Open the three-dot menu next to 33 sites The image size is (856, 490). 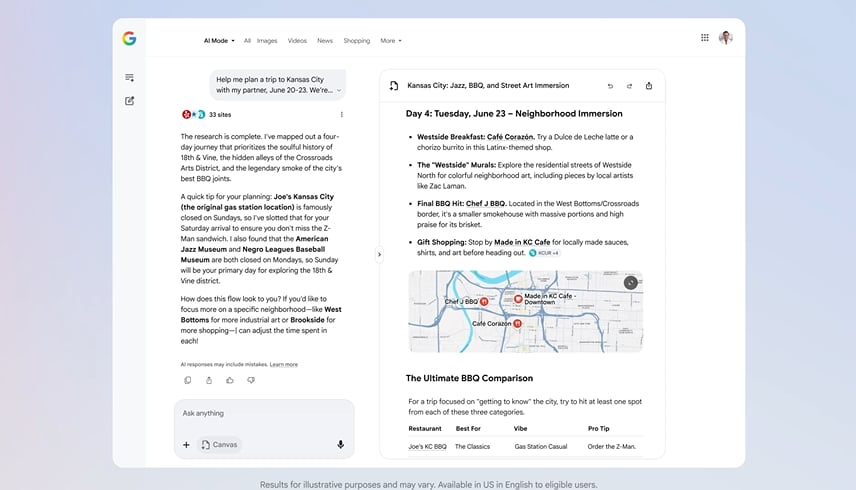click(342, 115)
